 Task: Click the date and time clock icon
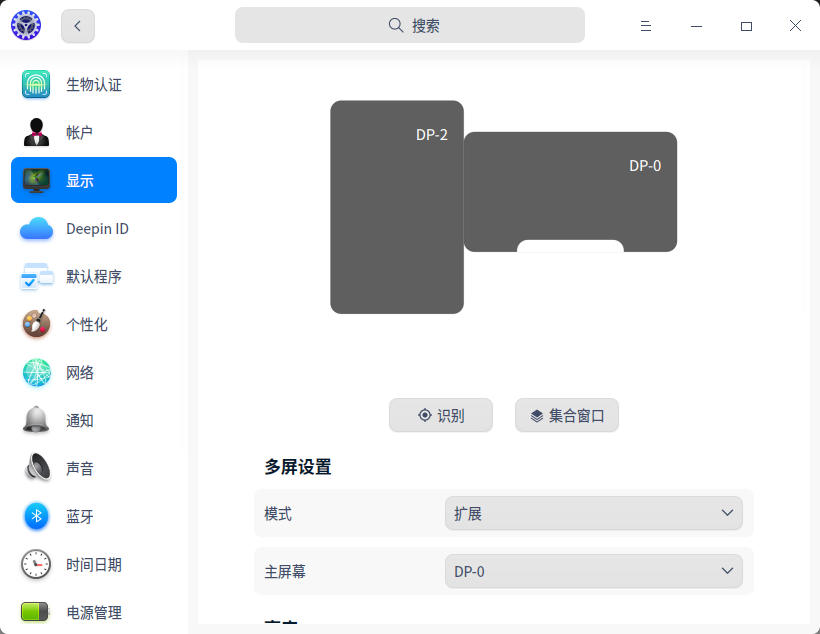pyautogui.click(x=36, y=564)
